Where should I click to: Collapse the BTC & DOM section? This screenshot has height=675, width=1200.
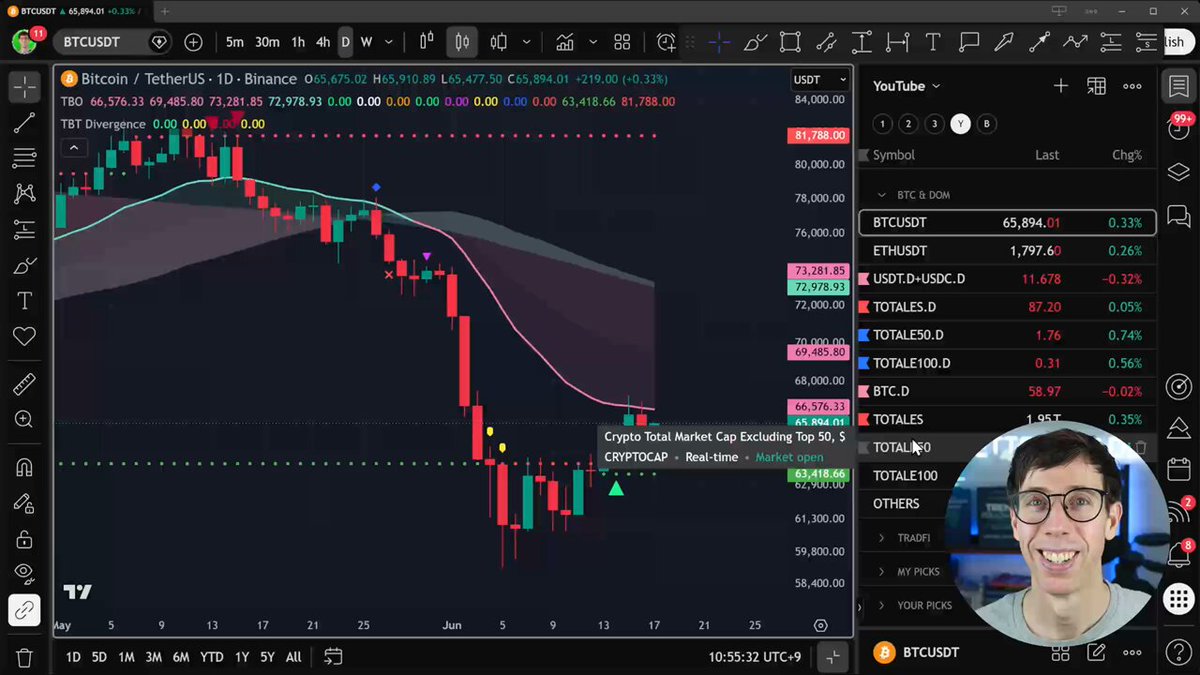(881, 195)
